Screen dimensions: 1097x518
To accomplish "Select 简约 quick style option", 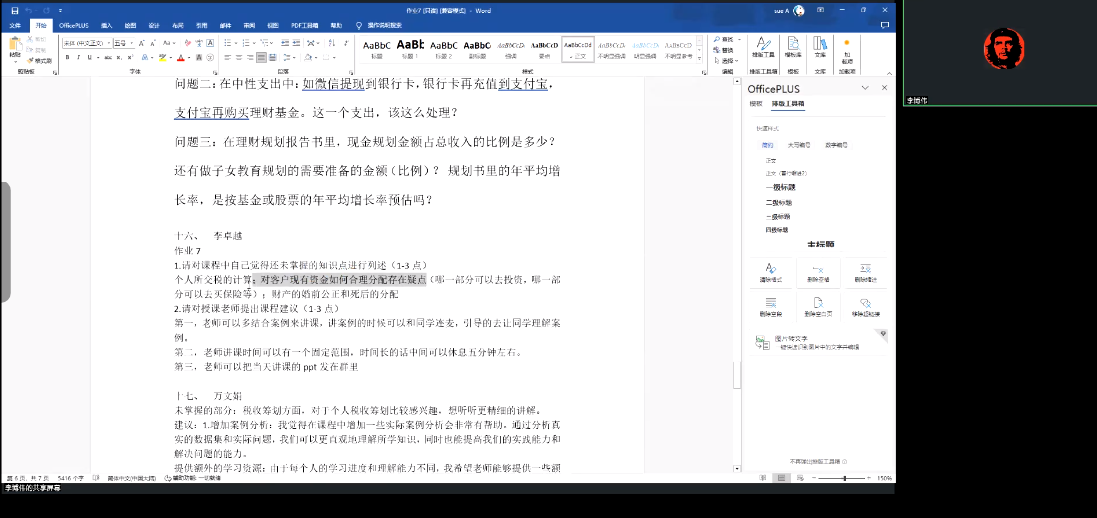I will pos(768,145).
